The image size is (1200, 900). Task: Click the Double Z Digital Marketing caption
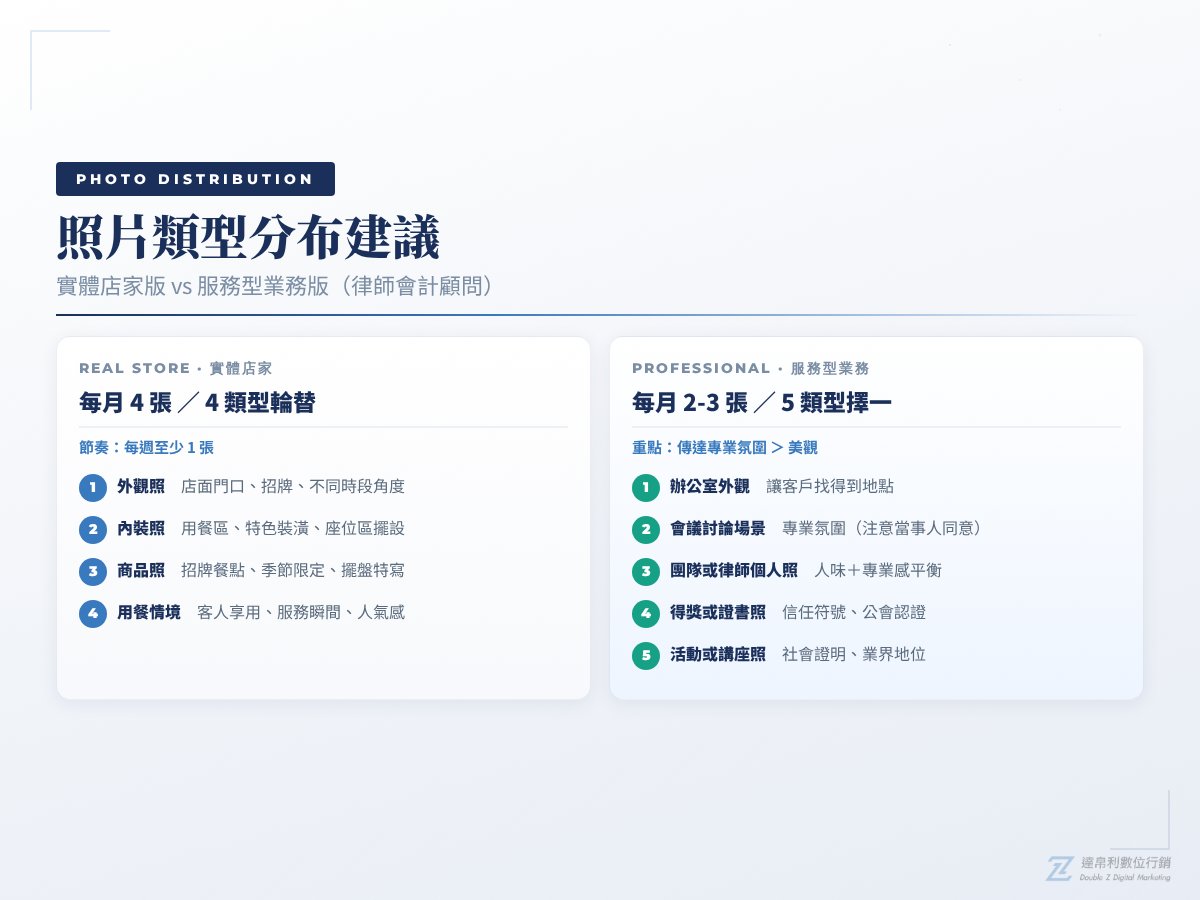pyautogui.click(x=1125, y=878)
